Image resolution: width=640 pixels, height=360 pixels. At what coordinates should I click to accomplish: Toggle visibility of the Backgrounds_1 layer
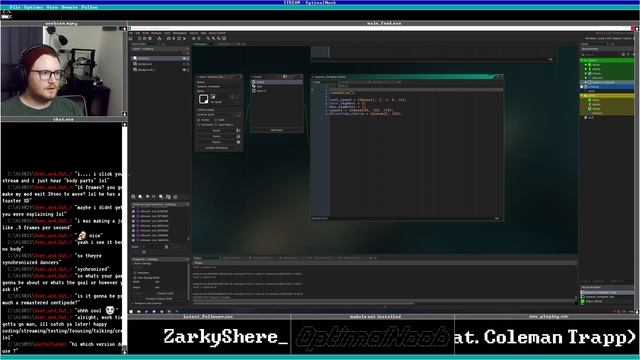pyautogui.click(x=184, y=70)
